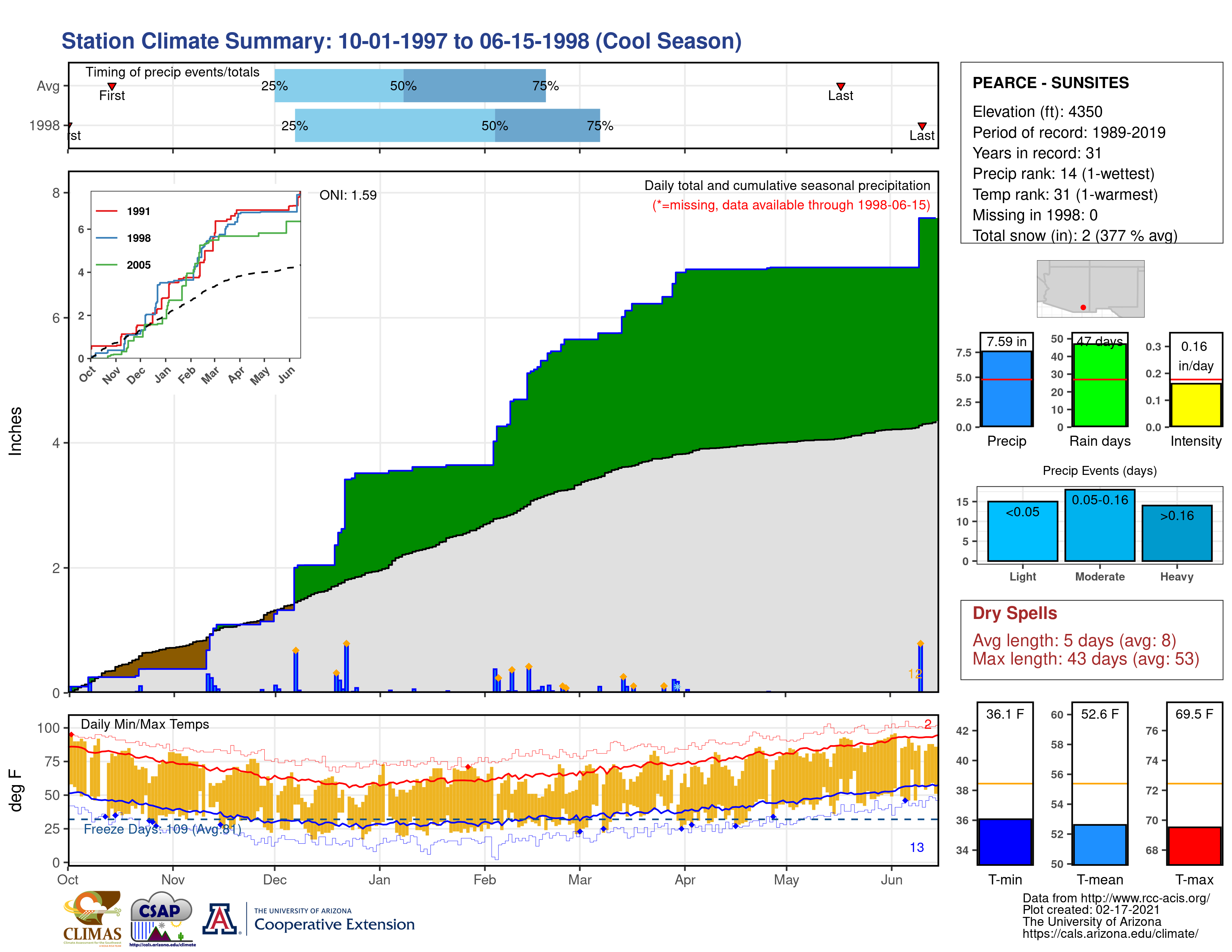Click the deg F y-axis label
The height and width of the screenshot is (952, 1232).
pos(15,791)
